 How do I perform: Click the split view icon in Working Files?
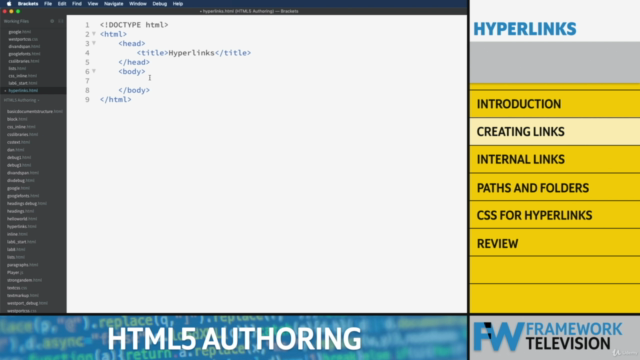[x=61, y=21]
